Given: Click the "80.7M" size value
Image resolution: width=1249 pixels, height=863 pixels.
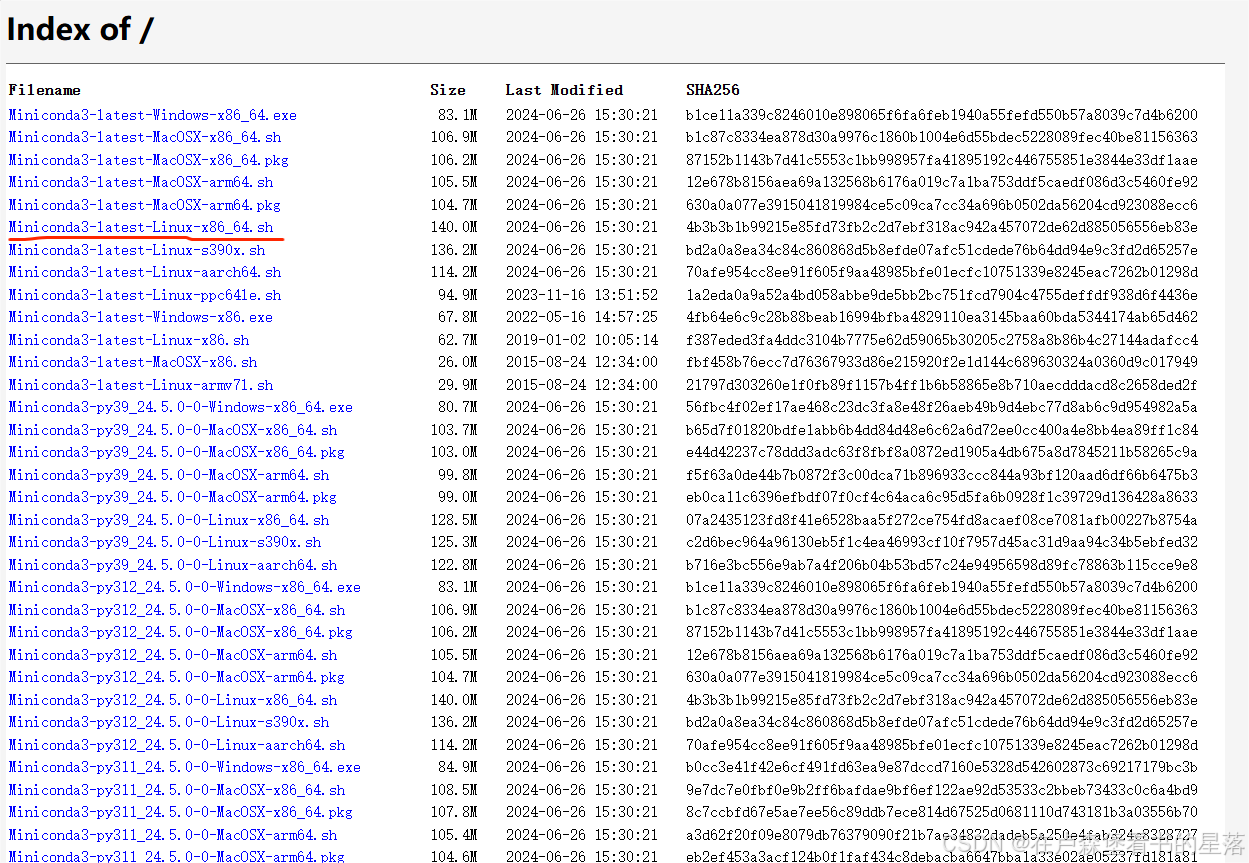Looking at the screenshot, I should [457, 407].
